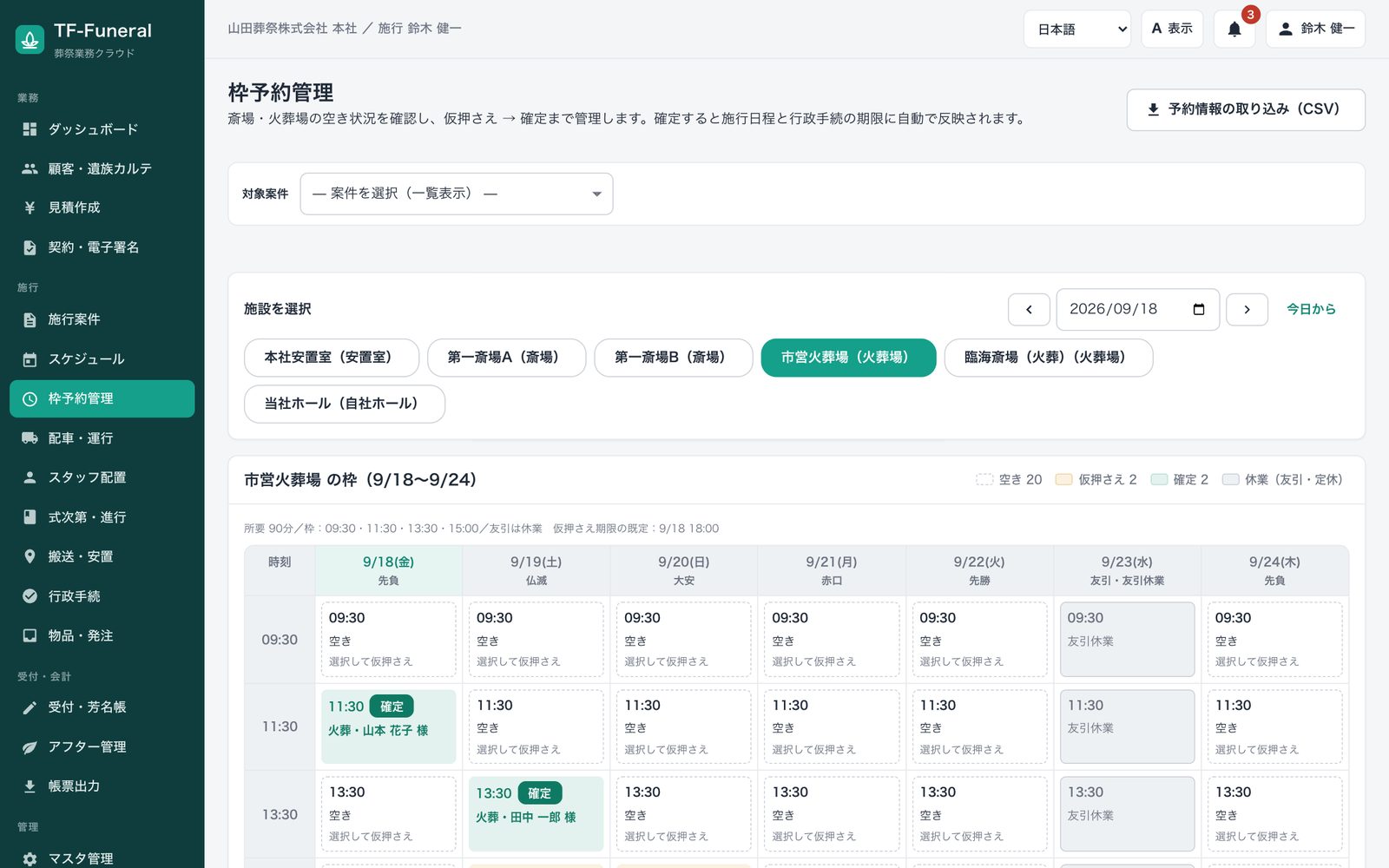Click the 物品・発注 inventory icon
1389x868 pixels.
coord(30,635)
